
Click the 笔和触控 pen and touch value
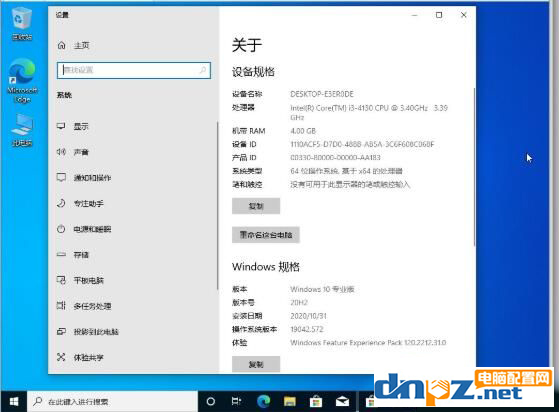[x=350, y=185]
